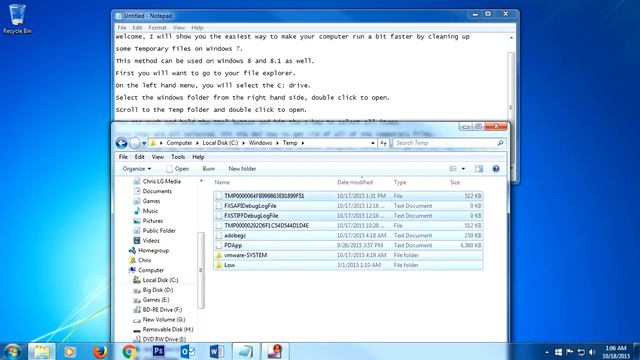Expand arrow after Temp breadcrumb
Screen dimensions: 640x360
(x=303, y=143)
